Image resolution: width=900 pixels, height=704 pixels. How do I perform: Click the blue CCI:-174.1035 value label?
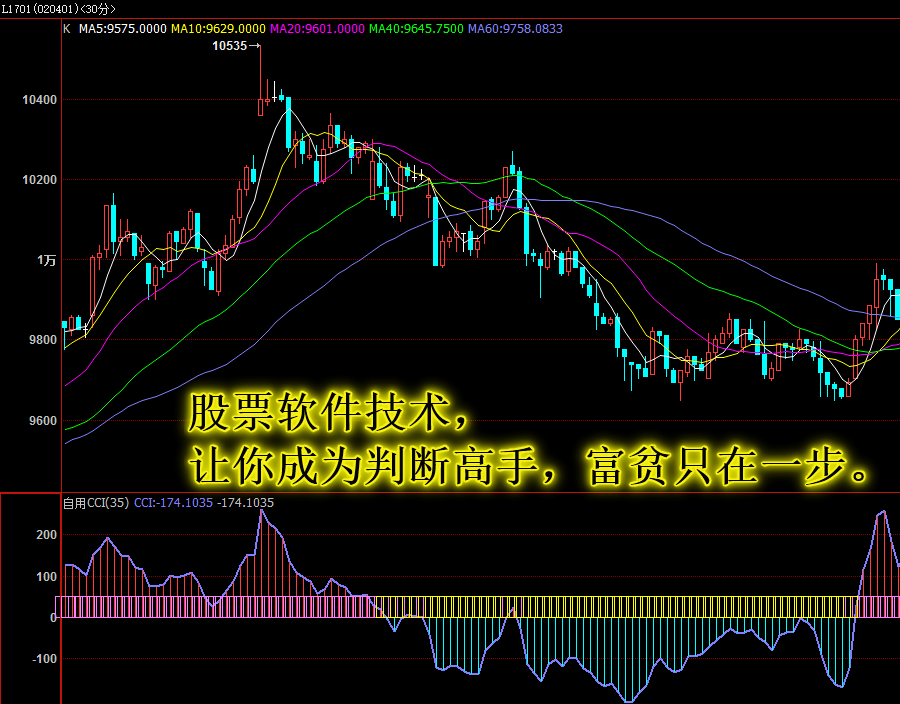pyautogui.click(x=173, y=503)
